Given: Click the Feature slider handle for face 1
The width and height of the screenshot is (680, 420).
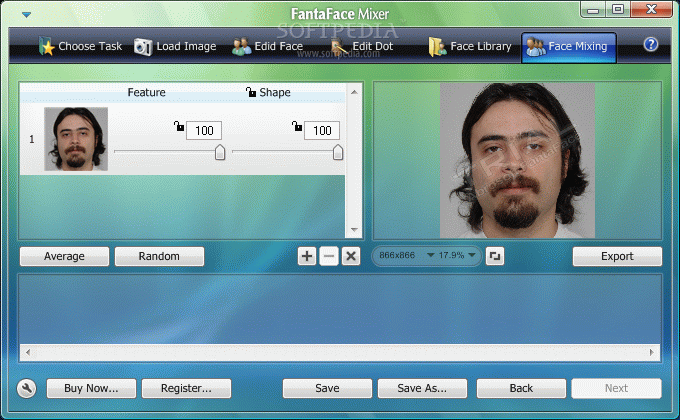Looking at the screenshot, I should 220,152.
